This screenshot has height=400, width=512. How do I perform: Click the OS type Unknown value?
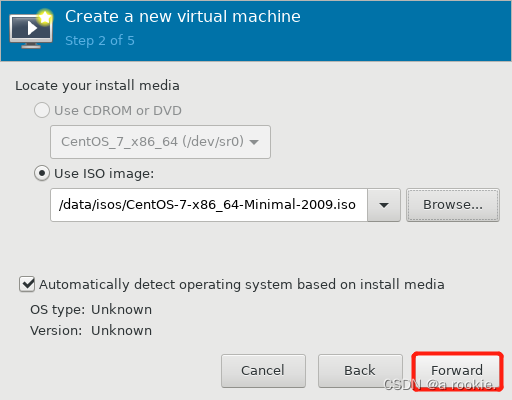[121, 309]
